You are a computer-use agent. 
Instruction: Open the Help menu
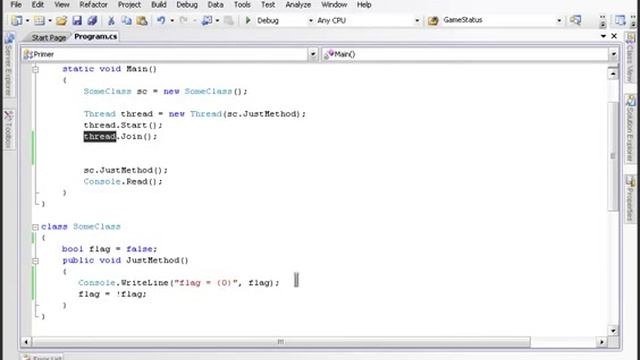364,5
